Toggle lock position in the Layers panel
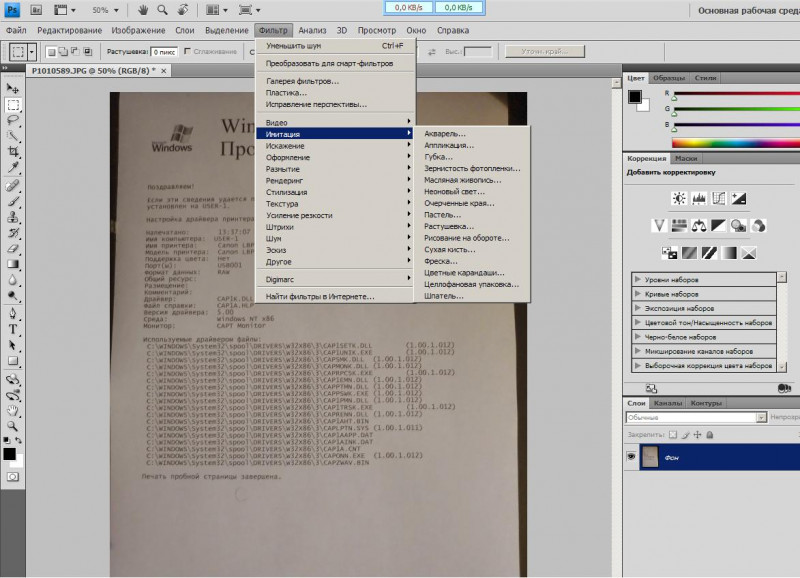 pyautogui.click(x=697, y=435)
